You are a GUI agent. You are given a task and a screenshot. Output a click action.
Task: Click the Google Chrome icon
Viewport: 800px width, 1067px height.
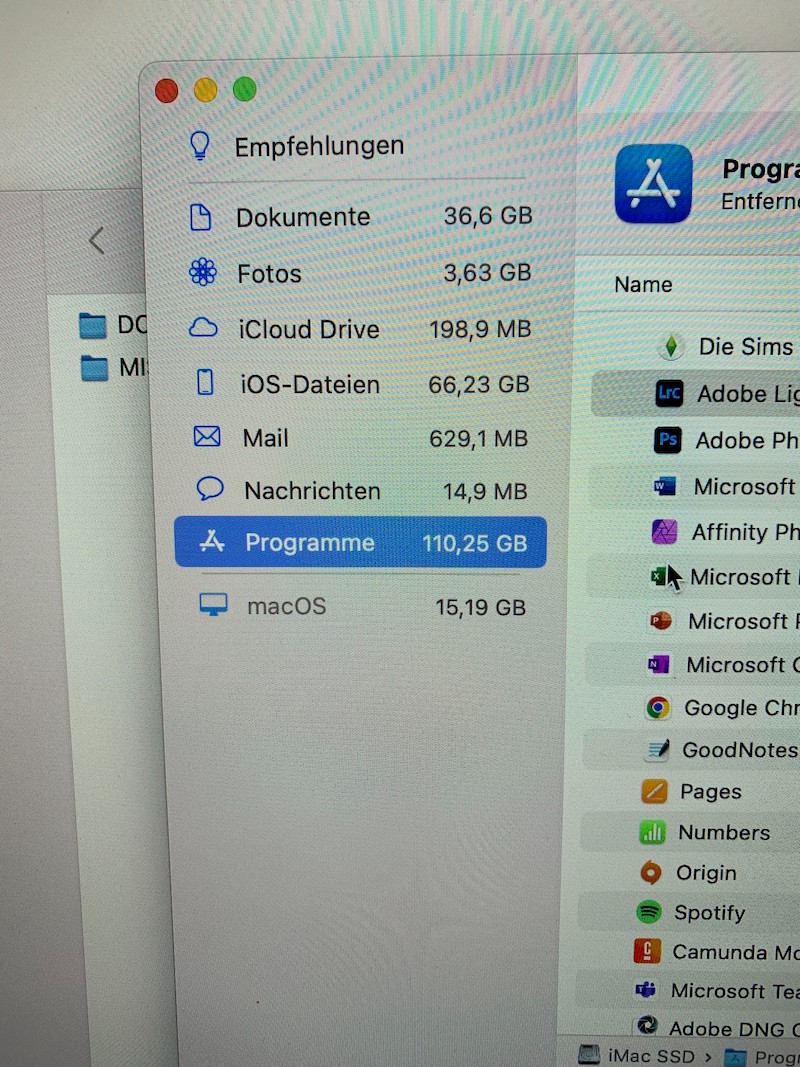point(658,708)
